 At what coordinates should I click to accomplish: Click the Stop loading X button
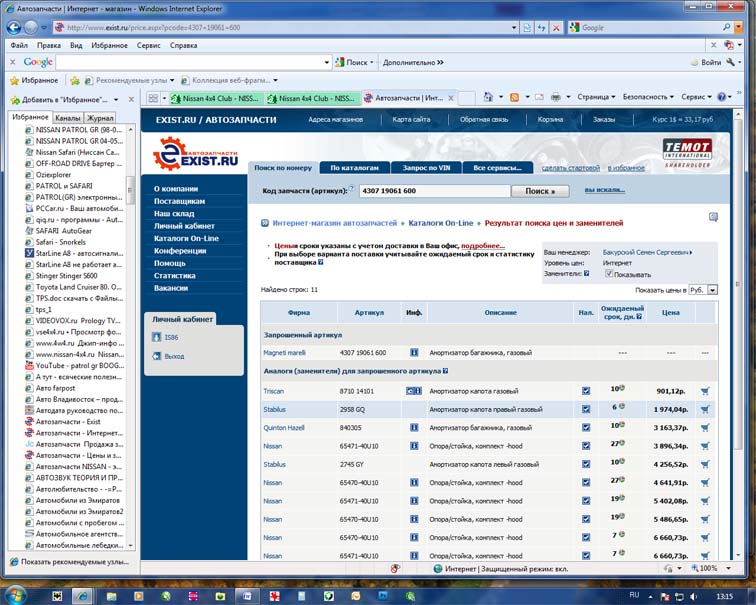[x=556, y=28]
